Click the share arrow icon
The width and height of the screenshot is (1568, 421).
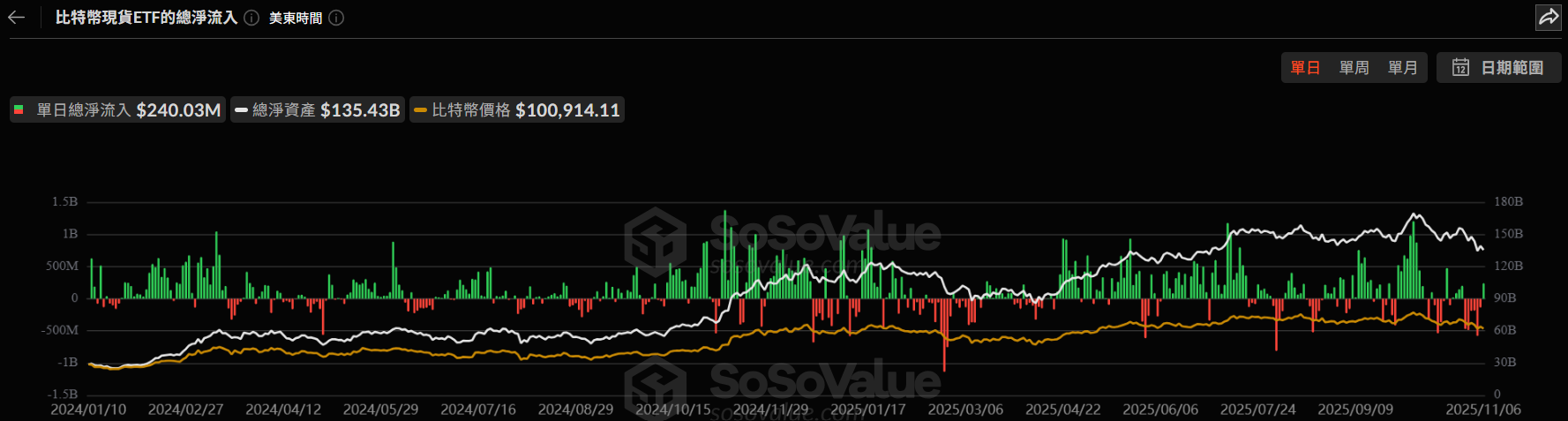click(1549, 18)
